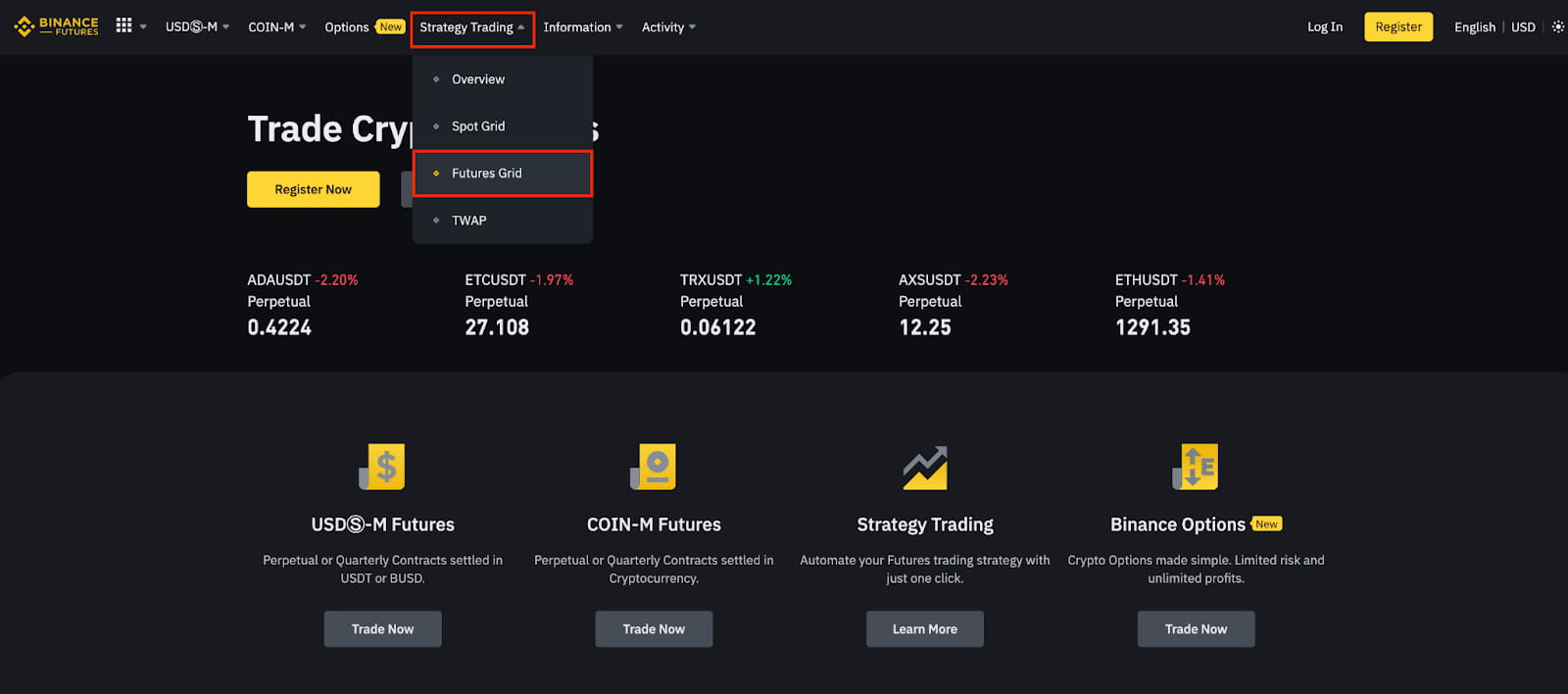Click Learn More under Strategy Trading
Image resolution: width=1568 pixels, height=694 pixels.
point(925,629)
